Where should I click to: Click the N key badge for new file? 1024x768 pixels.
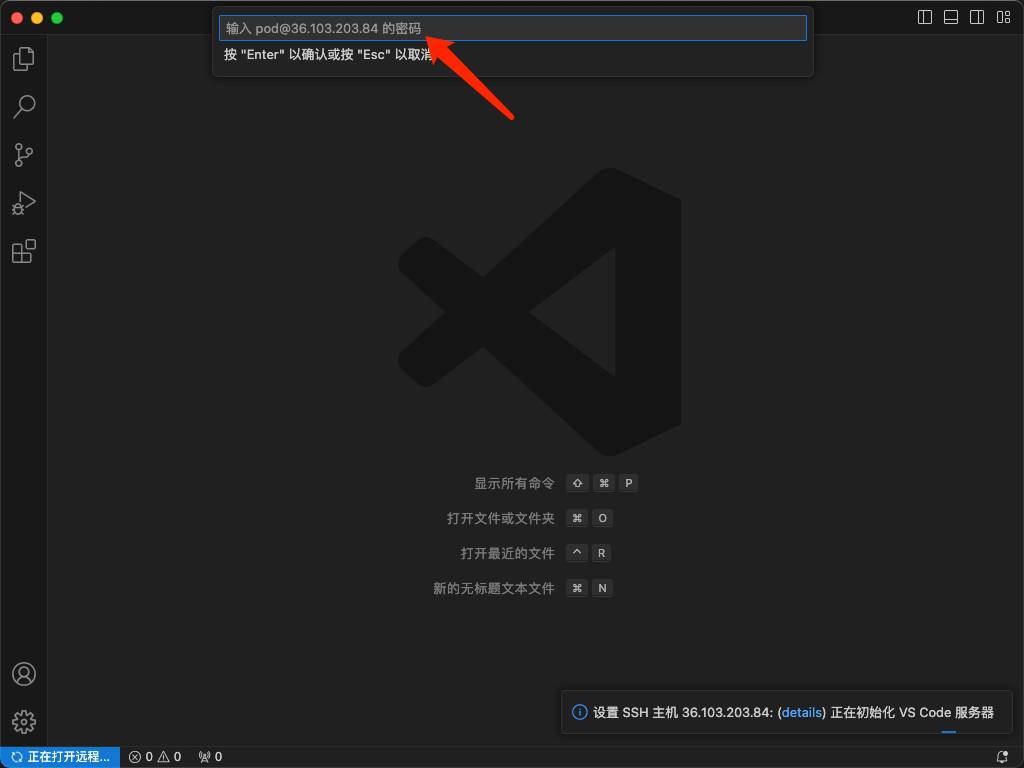(x=602, y=588)
